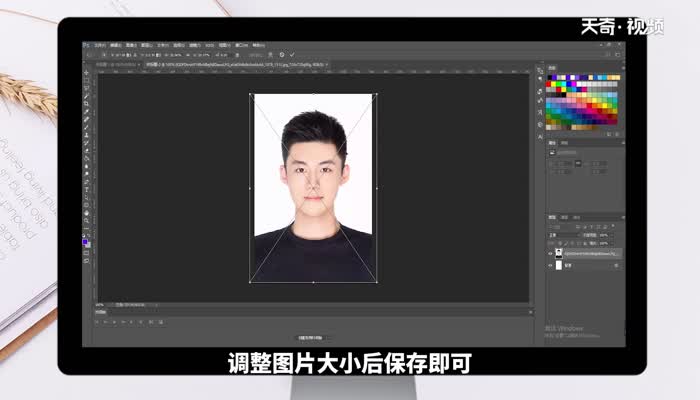Open the Adjustments tab beside Properties
Viewport: 700px width, 400px height.
pyautogui.click(x=564, y=143)
